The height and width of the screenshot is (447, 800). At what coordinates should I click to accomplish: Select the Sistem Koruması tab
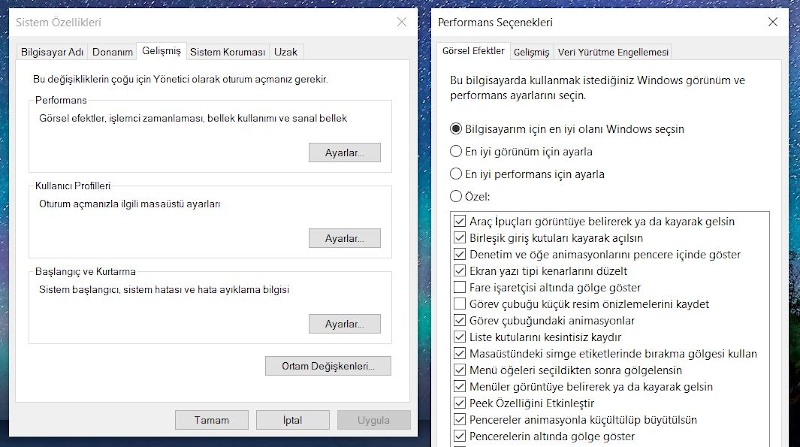pos(228,52)
